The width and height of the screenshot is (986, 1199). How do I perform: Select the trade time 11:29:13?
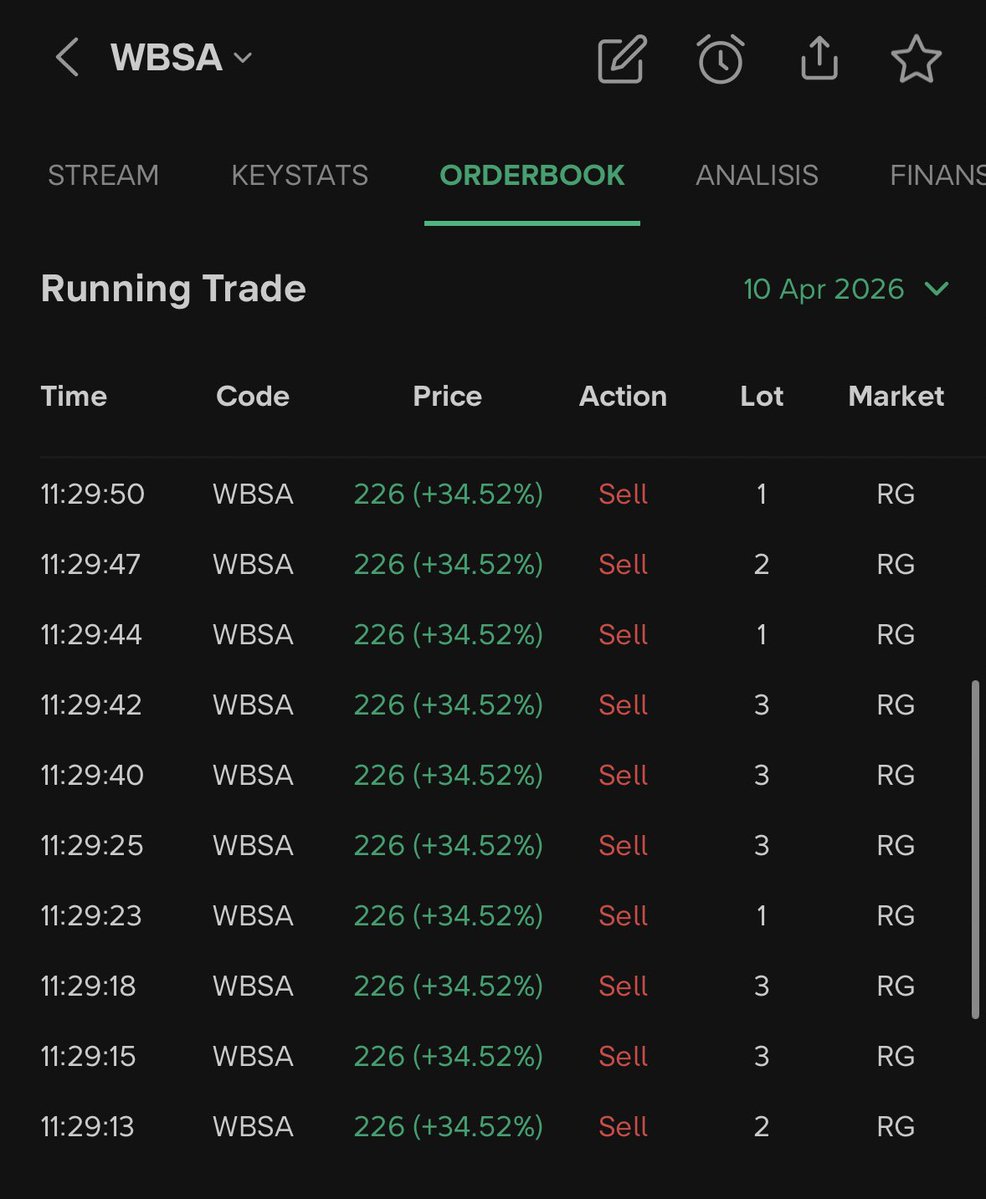tap(87, 1127)
